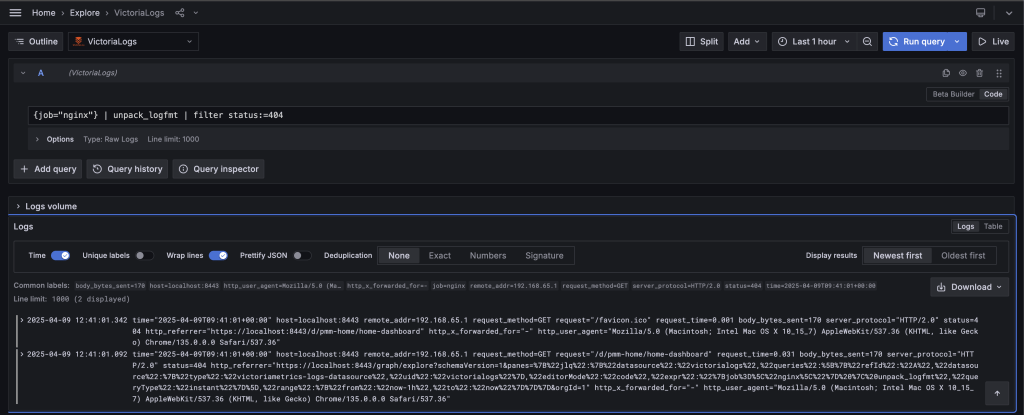1024x415 pixels.
Task: Duplicate query A using the copy icon
Action: tap(946, 73)
